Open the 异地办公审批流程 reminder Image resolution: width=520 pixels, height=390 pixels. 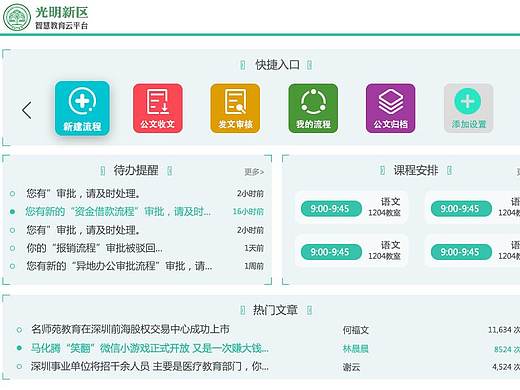[119, 266]
